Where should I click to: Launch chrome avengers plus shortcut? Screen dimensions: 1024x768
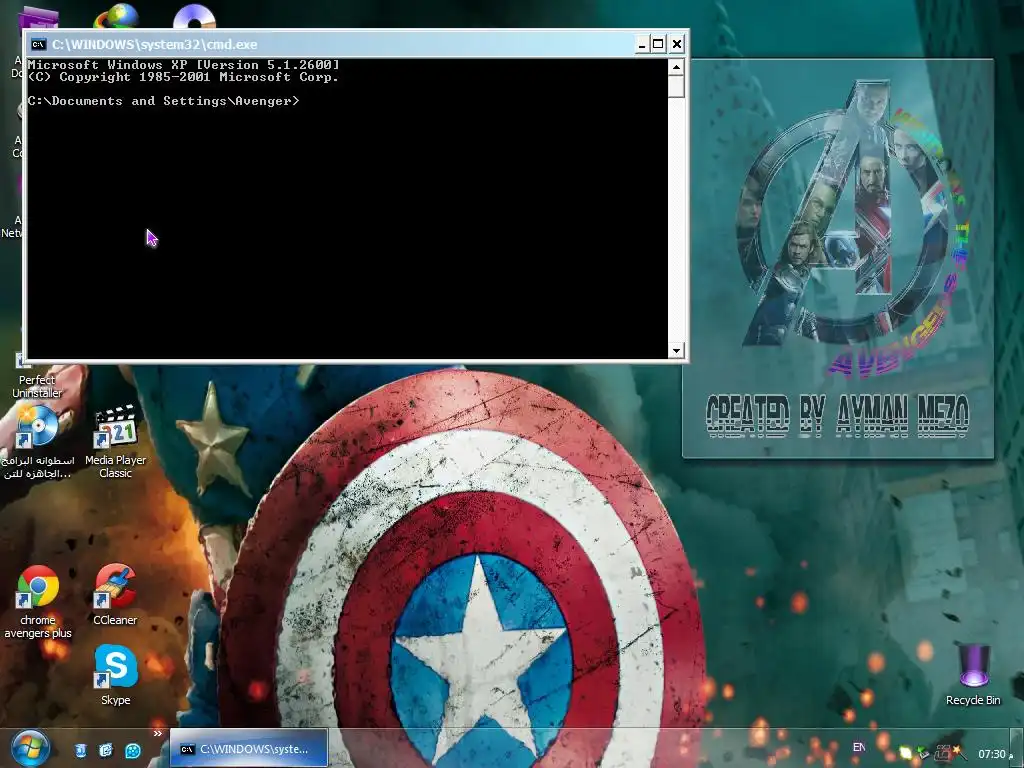tap(38, 601)
